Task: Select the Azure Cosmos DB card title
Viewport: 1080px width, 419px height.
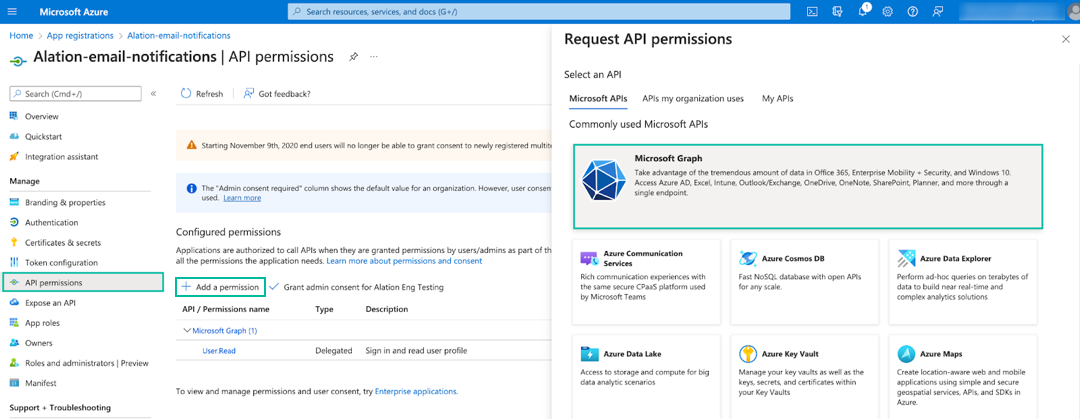Action: tap(793, 258)
